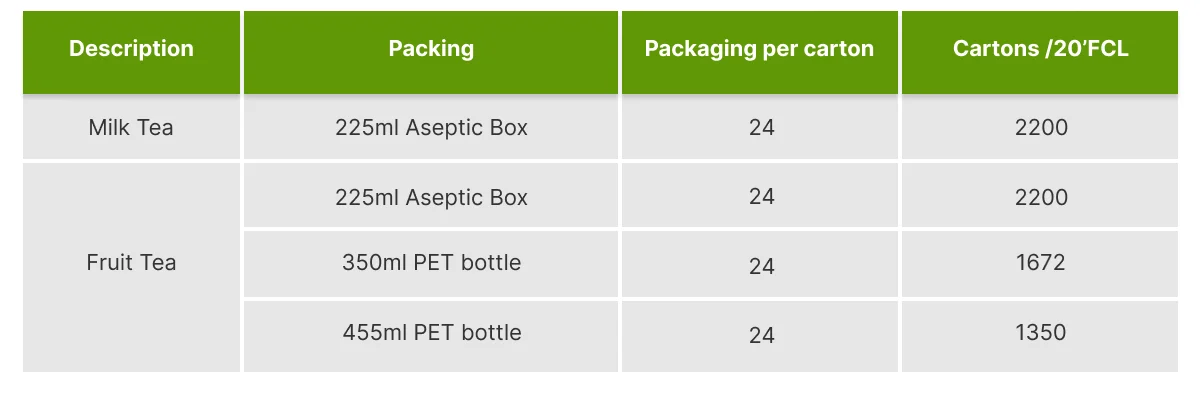This screenshot has height=407, width=1200.
Task: Click the 24 value in the Milk Tea row
Action: pyautogui.click(x=761, y=128)
